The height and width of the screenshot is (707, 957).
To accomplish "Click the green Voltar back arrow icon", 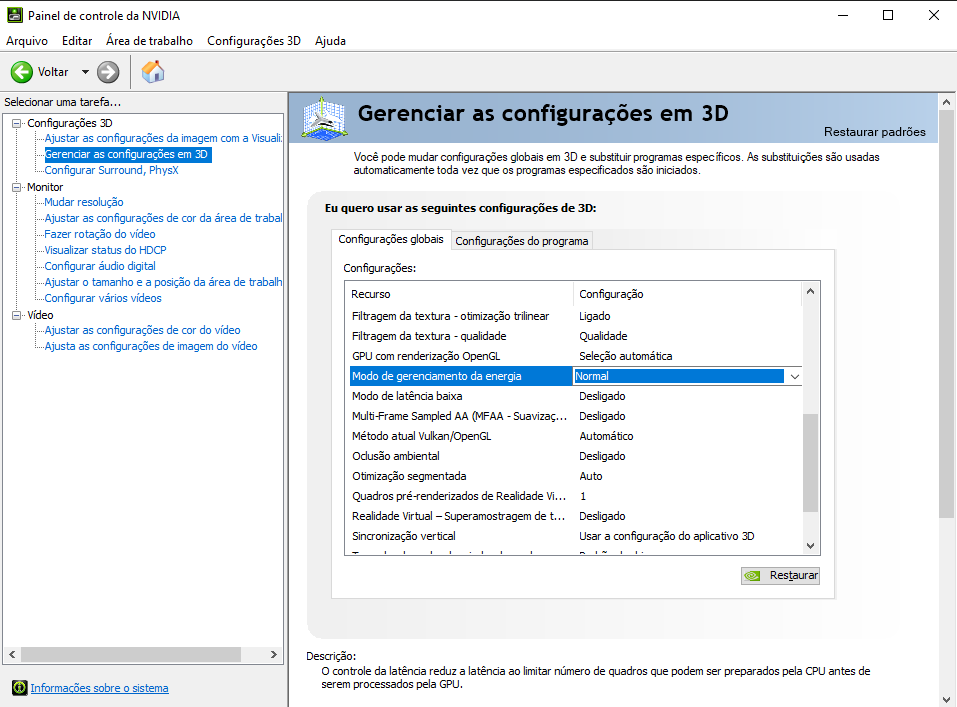I will pos(21,72).
